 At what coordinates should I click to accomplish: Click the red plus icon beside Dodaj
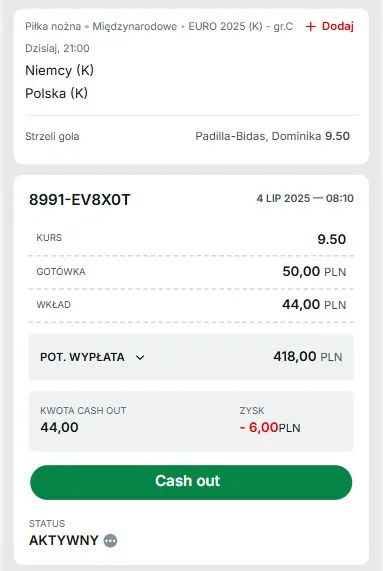[311, 27]
